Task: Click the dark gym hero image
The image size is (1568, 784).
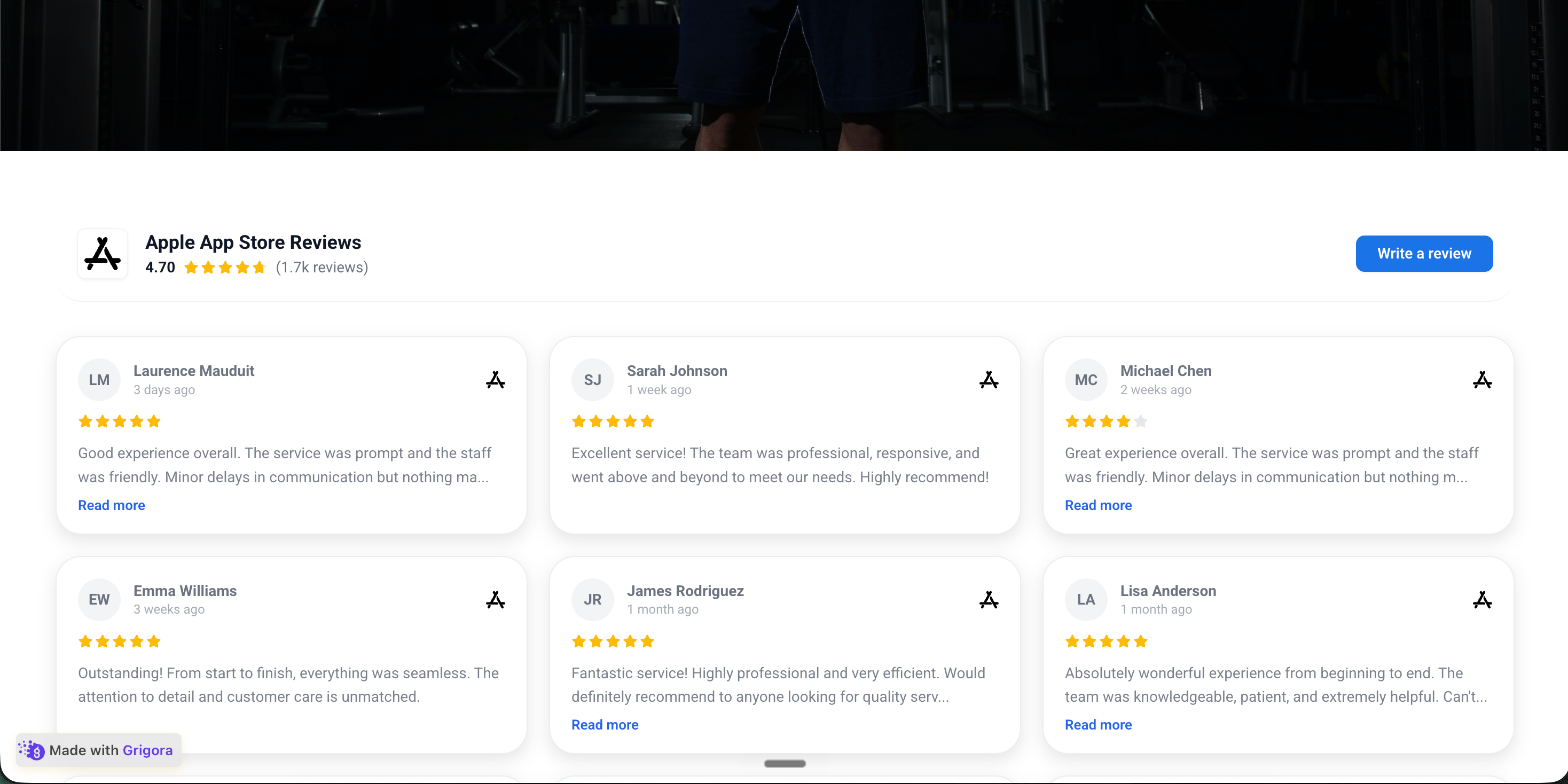Action: (x=784, y=75)
